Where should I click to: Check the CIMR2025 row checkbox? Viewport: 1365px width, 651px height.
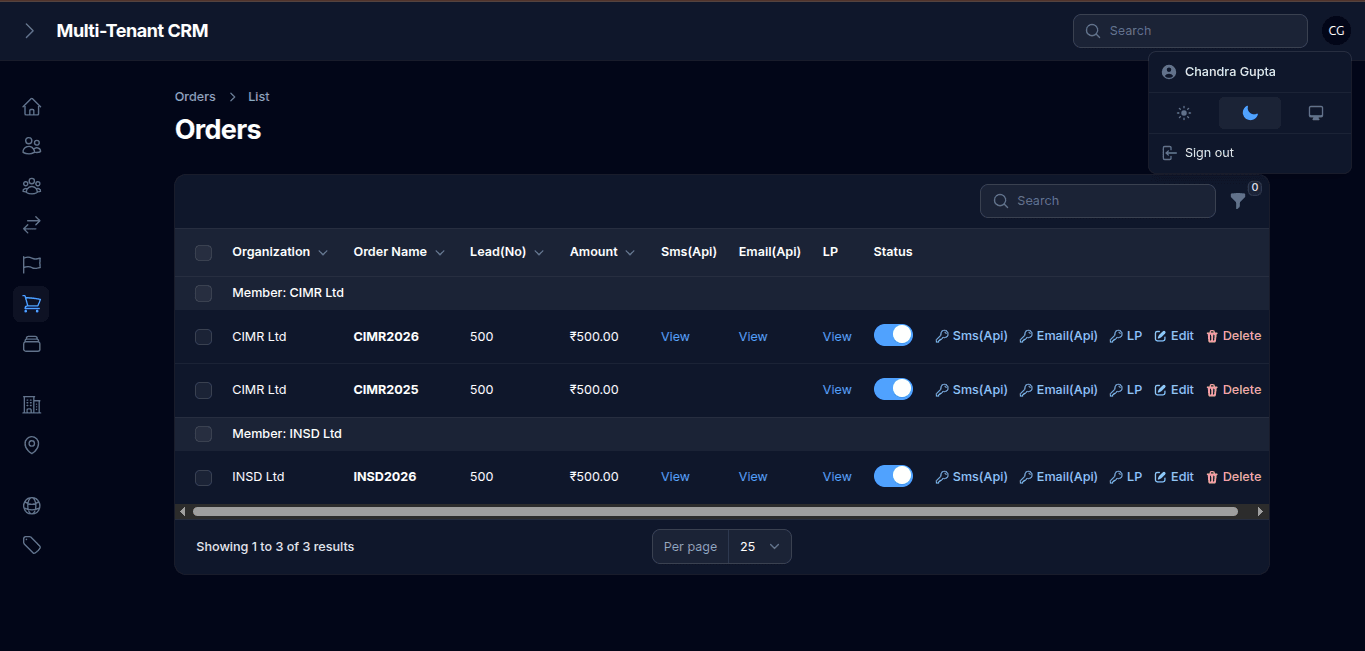tap(203, 390)
